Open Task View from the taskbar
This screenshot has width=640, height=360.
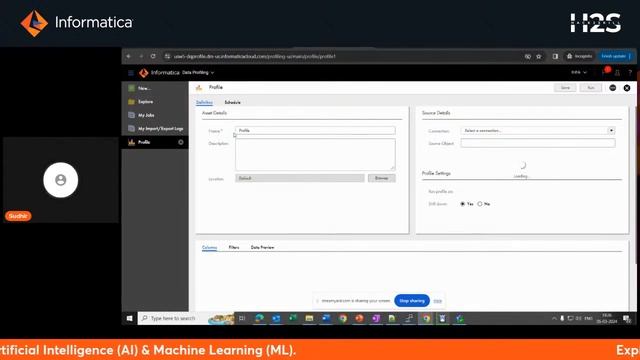tap(242, 318)
